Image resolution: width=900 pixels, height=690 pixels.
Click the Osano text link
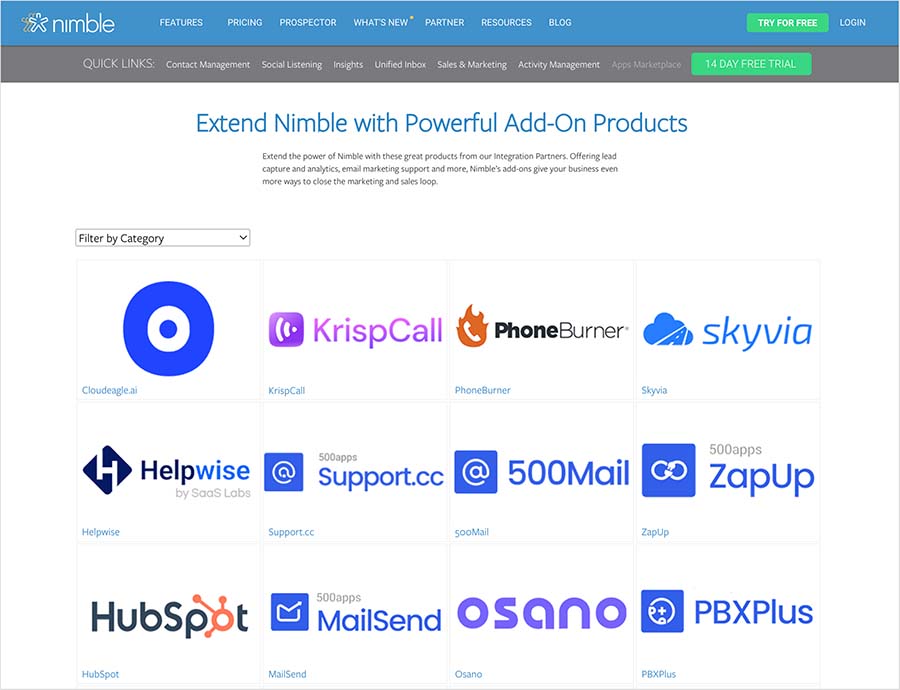point(468,674)
